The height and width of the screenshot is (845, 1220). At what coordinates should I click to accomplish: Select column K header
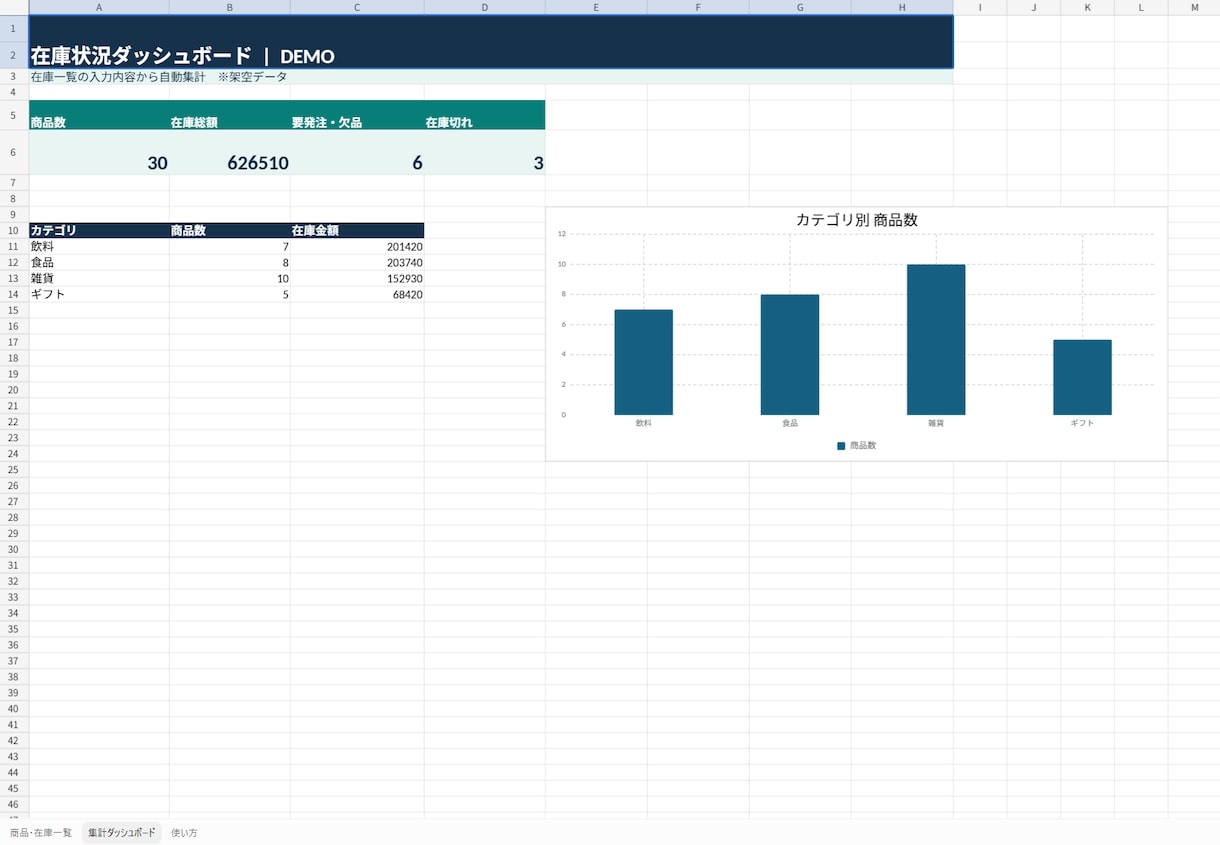[x=1088, y=7]
